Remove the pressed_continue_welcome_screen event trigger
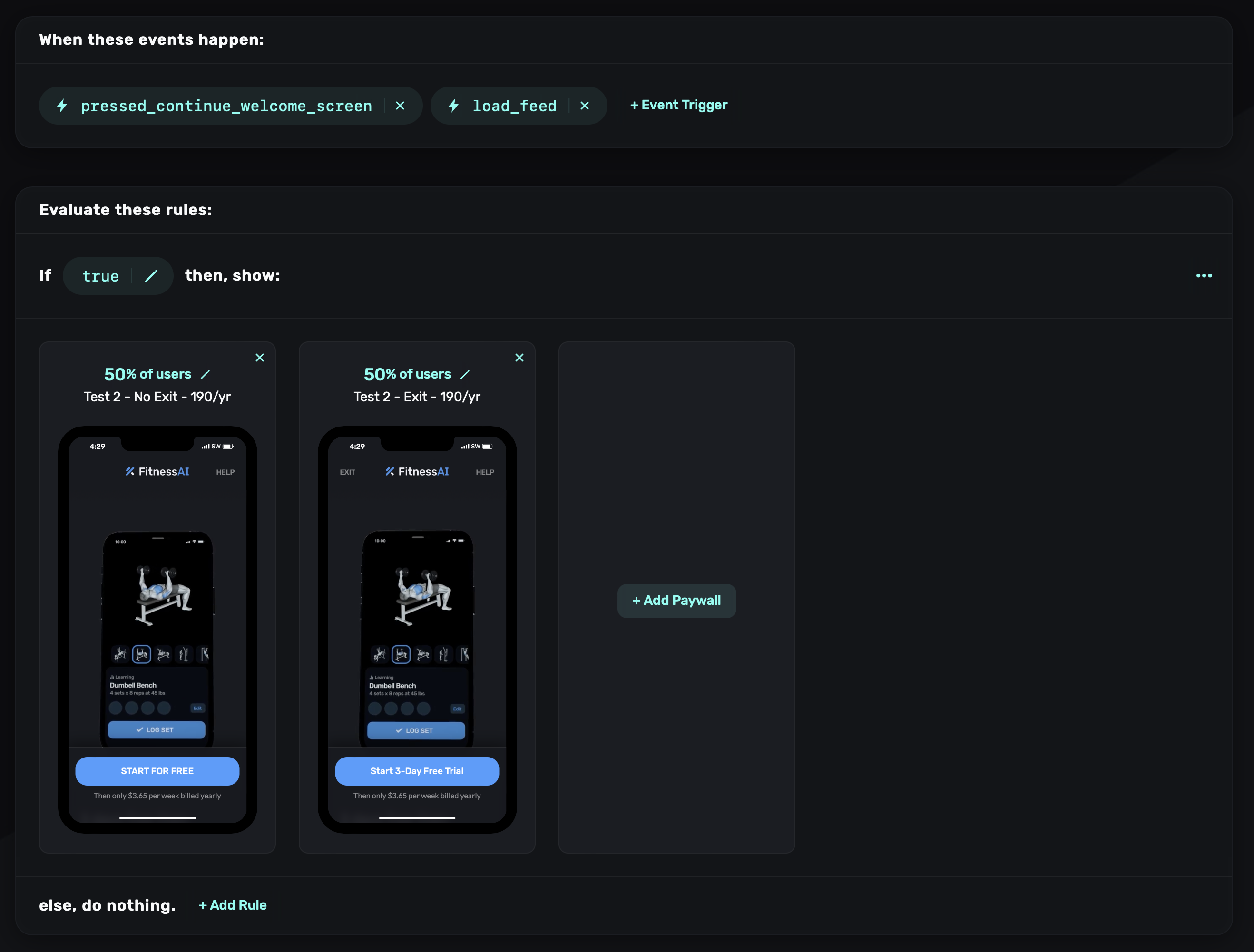Image resolution: width=1254 pixels, height=952 pixels. point(400,106)
